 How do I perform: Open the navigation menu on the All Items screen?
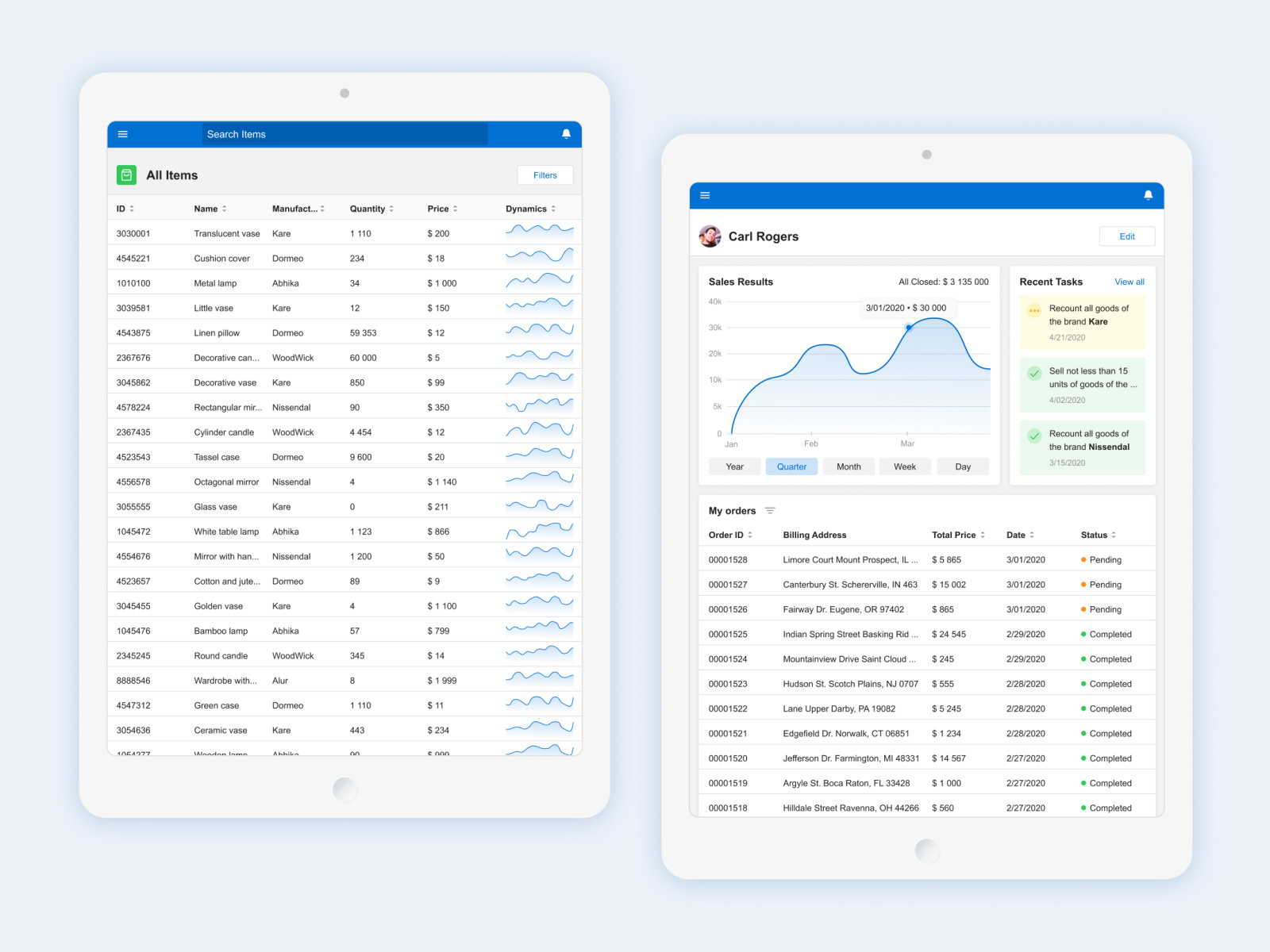point(123,134)
